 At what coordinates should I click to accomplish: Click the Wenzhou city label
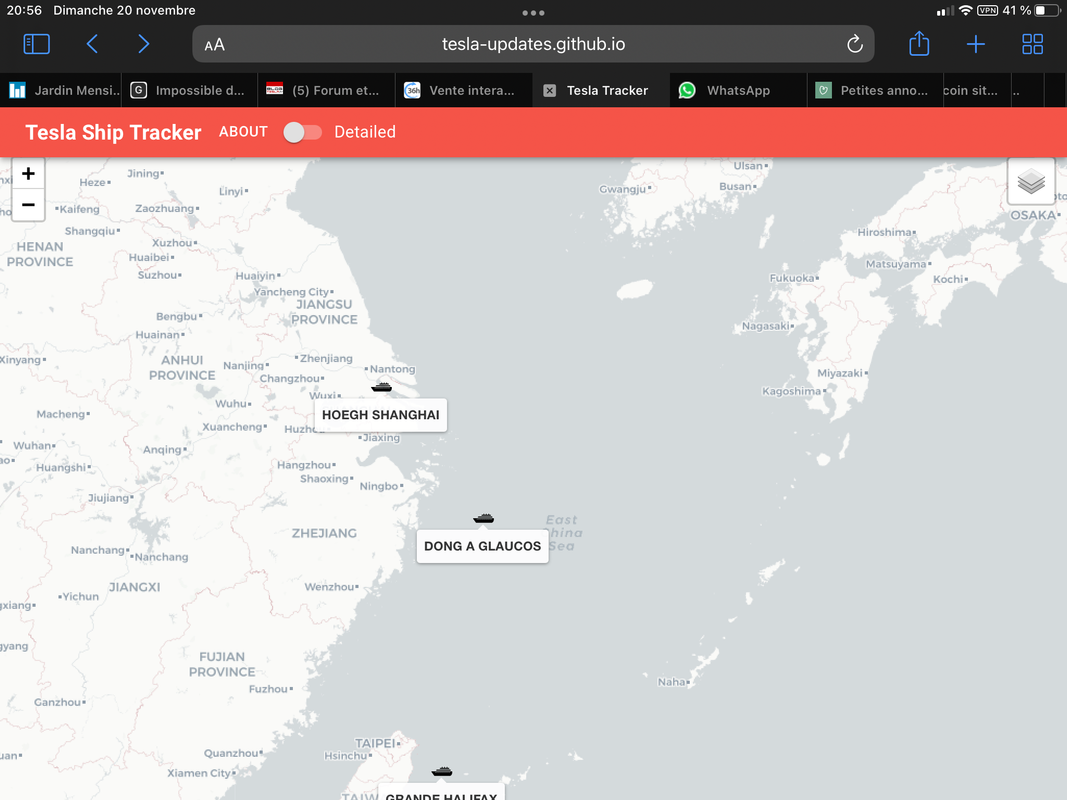329,587
